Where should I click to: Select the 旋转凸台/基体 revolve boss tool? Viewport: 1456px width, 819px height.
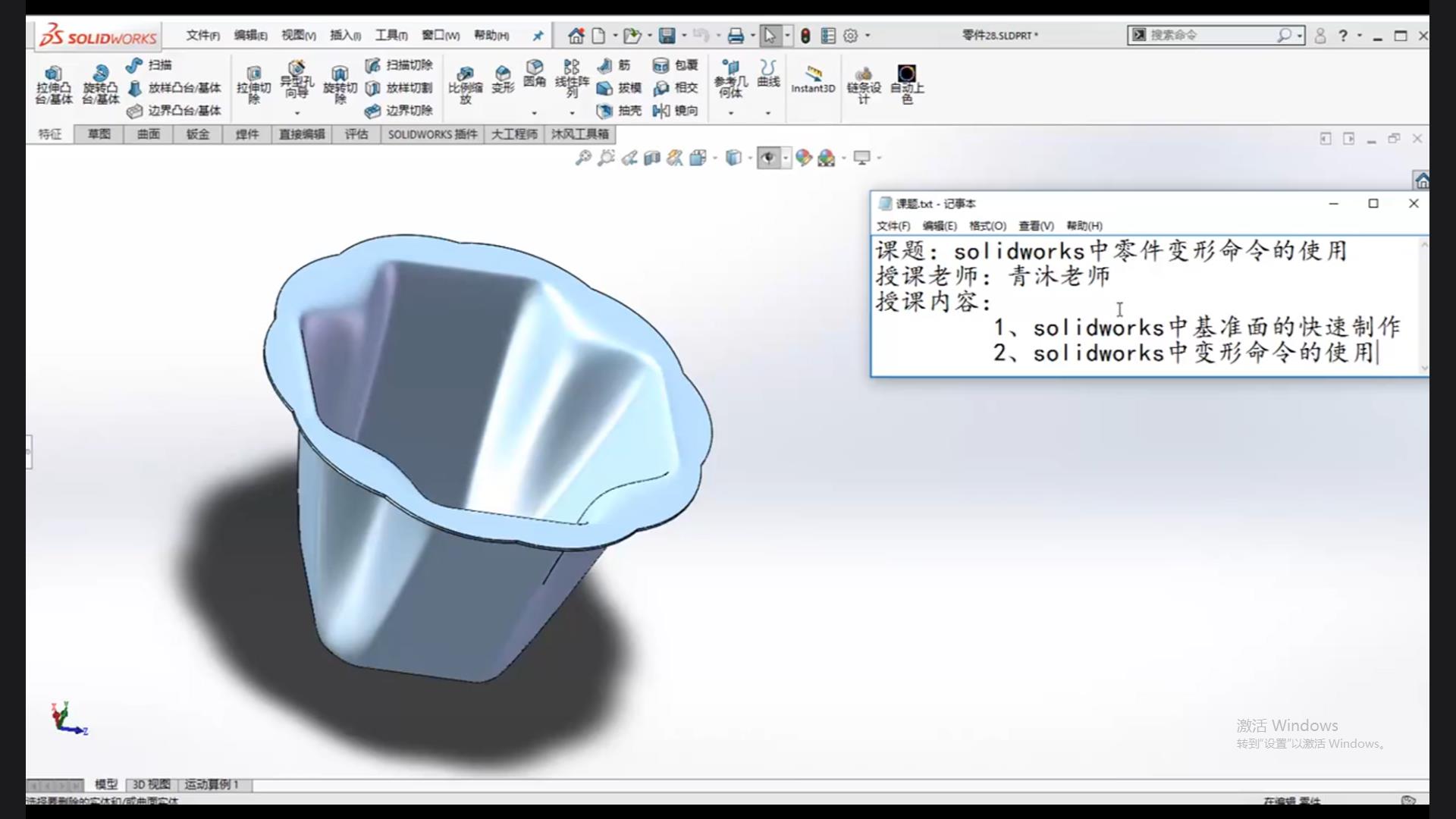(100, 84)
